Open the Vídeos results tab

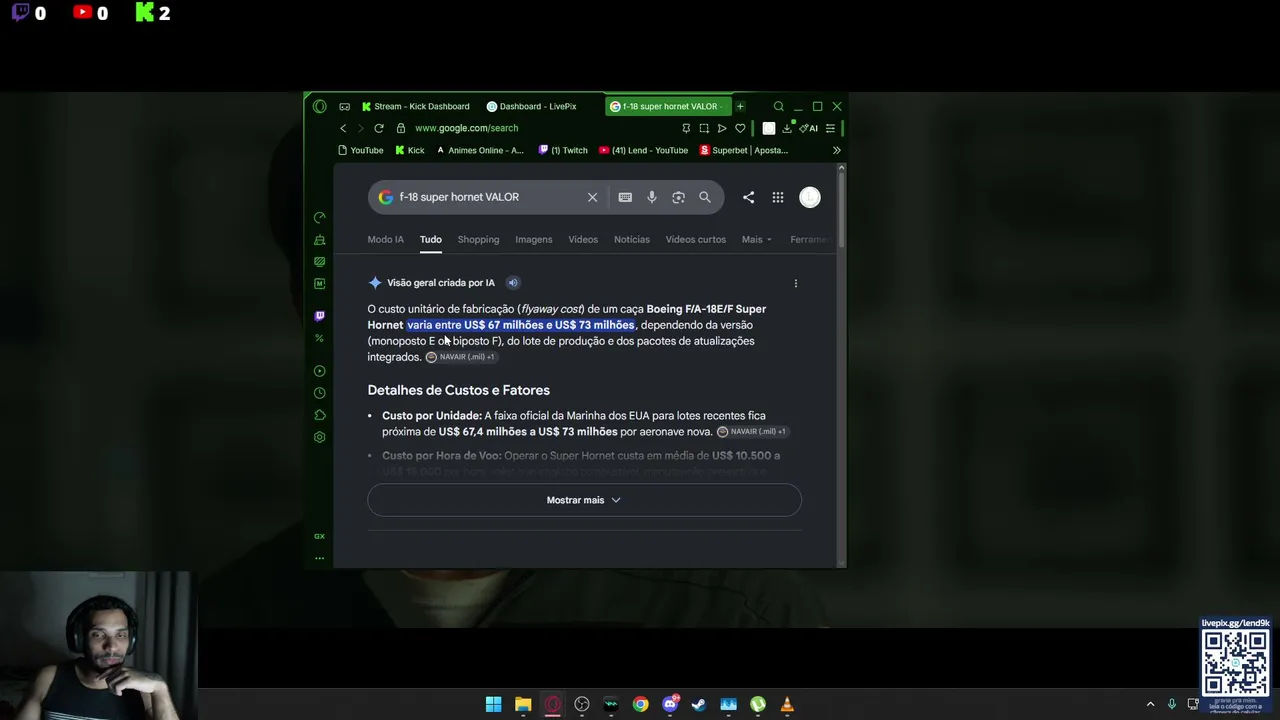coord(583,239)
